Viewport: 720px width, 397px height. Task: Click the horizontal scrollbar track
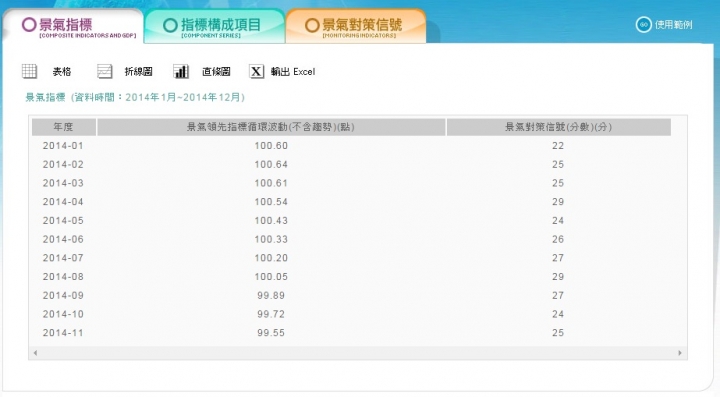358,353
